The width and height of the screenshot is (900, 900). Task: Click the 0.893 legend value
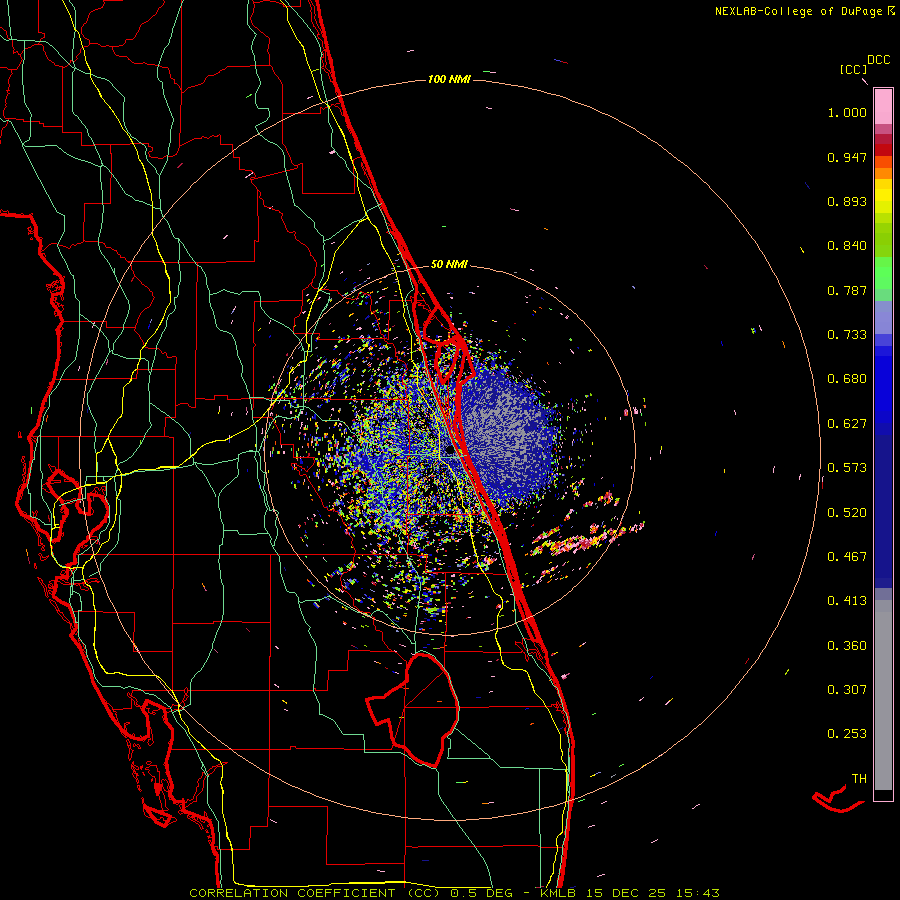coord(847,201)
